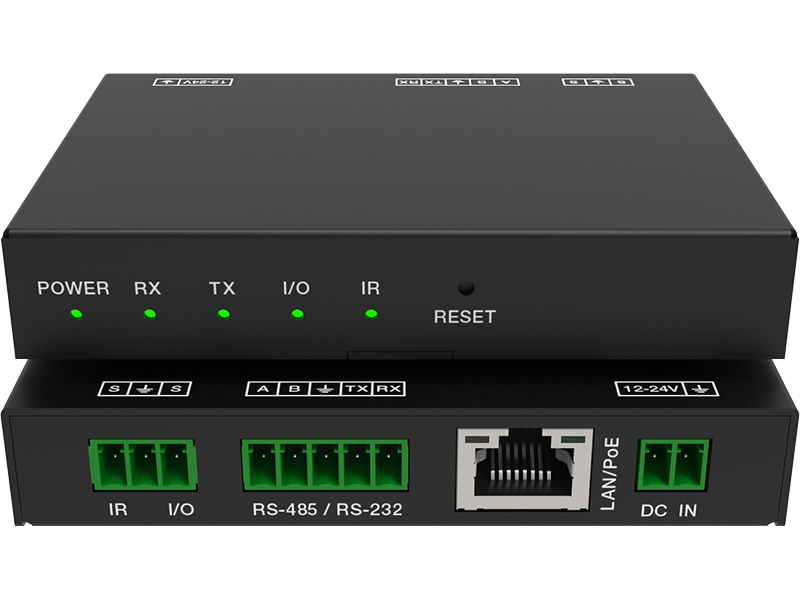Click the RESET text label
800x600 pixels.
[x=464, y=317]
